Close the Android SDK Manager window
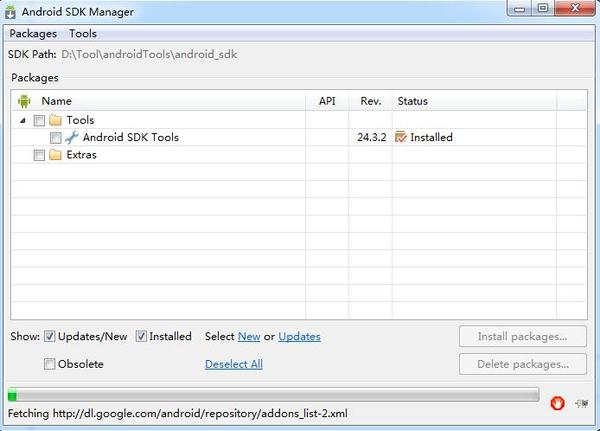600x431 pixels. (x=575, y=8)
